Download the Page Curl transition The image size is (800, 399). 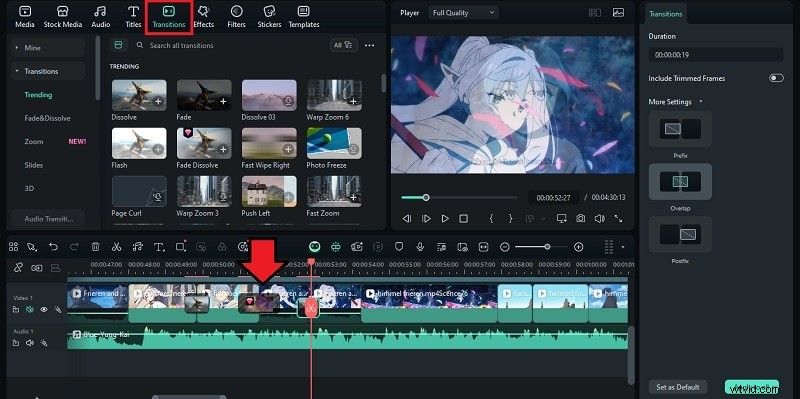click(x=159, y=198)
